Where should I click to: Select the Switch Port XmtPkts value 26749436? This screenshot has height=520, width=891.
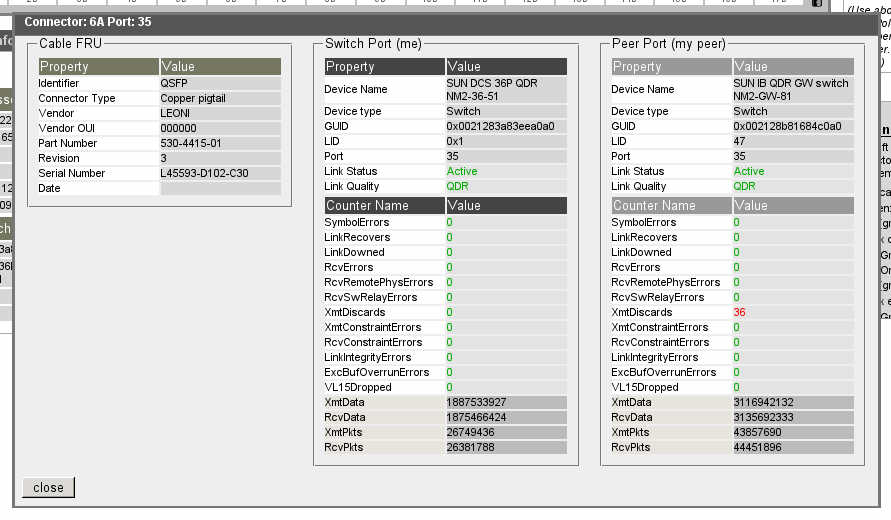tap(470, 432)
